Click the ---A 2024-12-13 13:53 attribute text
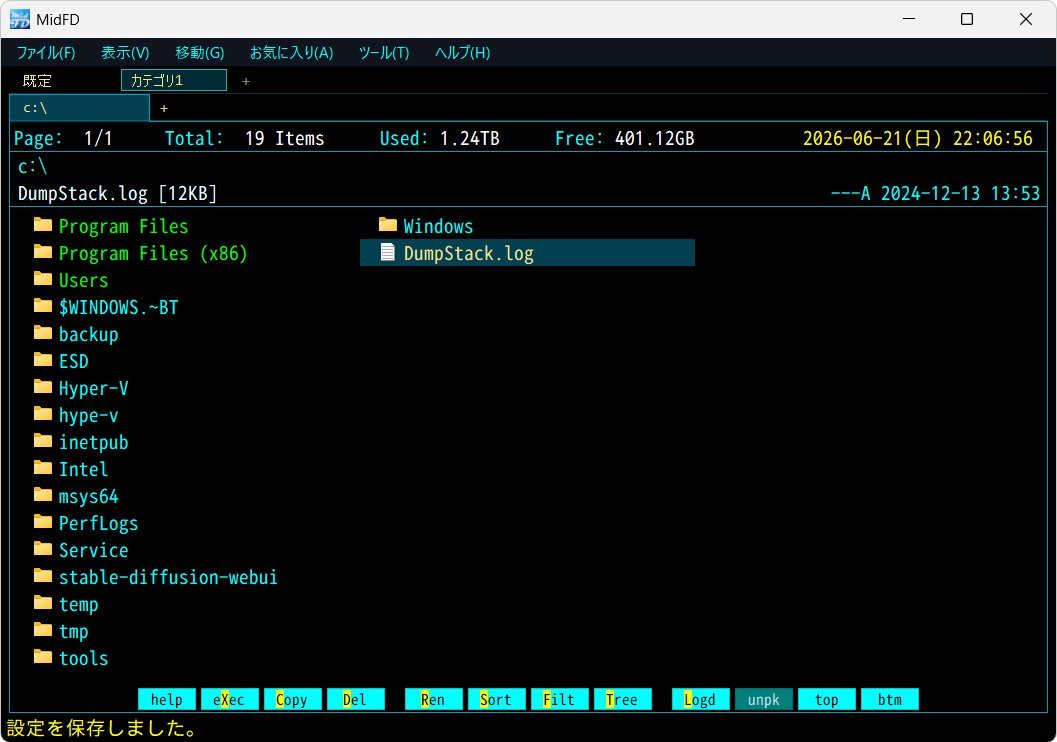 click(x=935, y=193)
